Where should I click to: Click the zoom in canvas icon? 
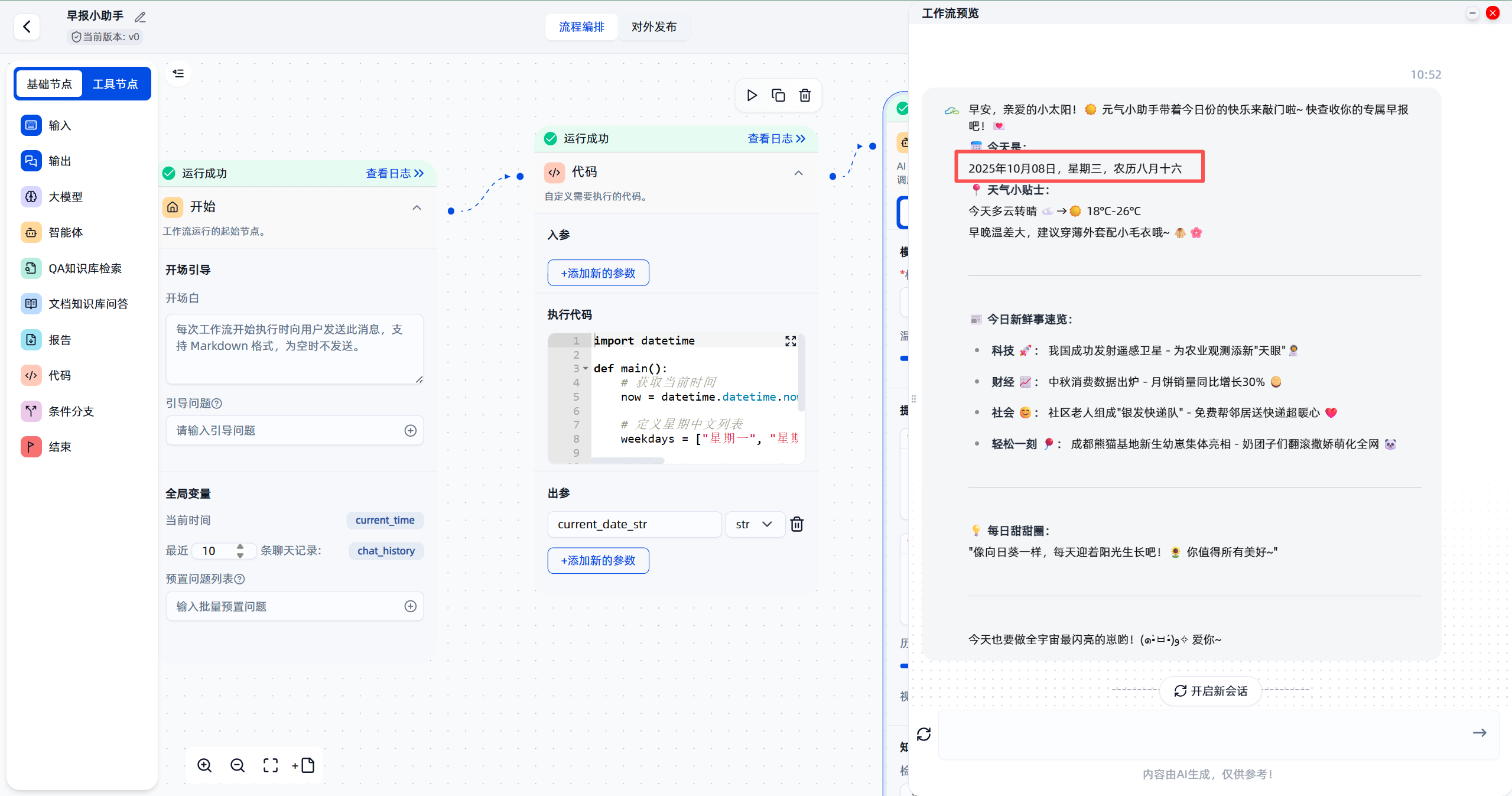coord(204,765)
